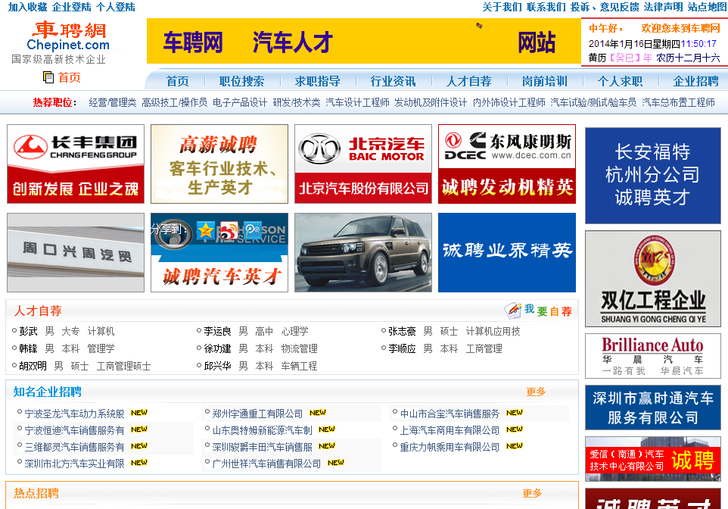The width and height of the screenshot is (728, 509).
Task: Click the star share icon on SON SERVICE ad
Action: 205,231
